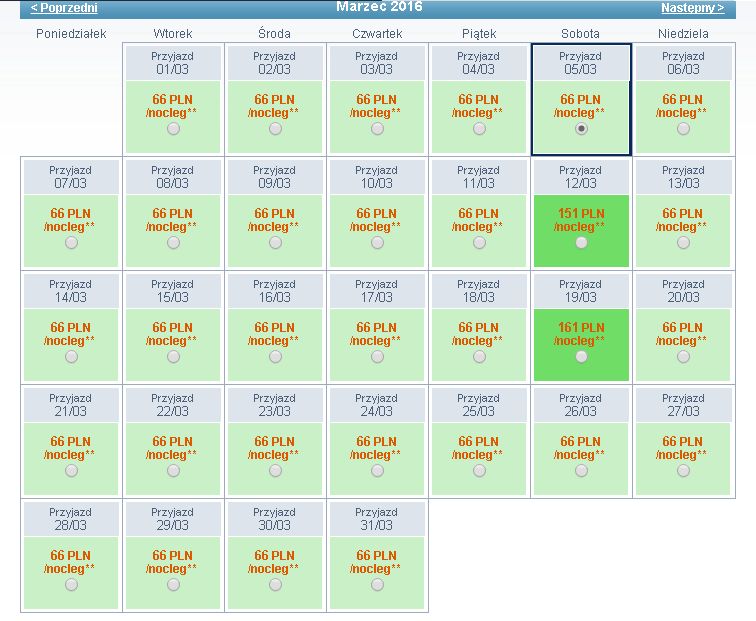This screenshot has width=756, height=621.
Task: Select arrival date 07/03 radio button
Action: pyautogui.click(x=71, y=243)
